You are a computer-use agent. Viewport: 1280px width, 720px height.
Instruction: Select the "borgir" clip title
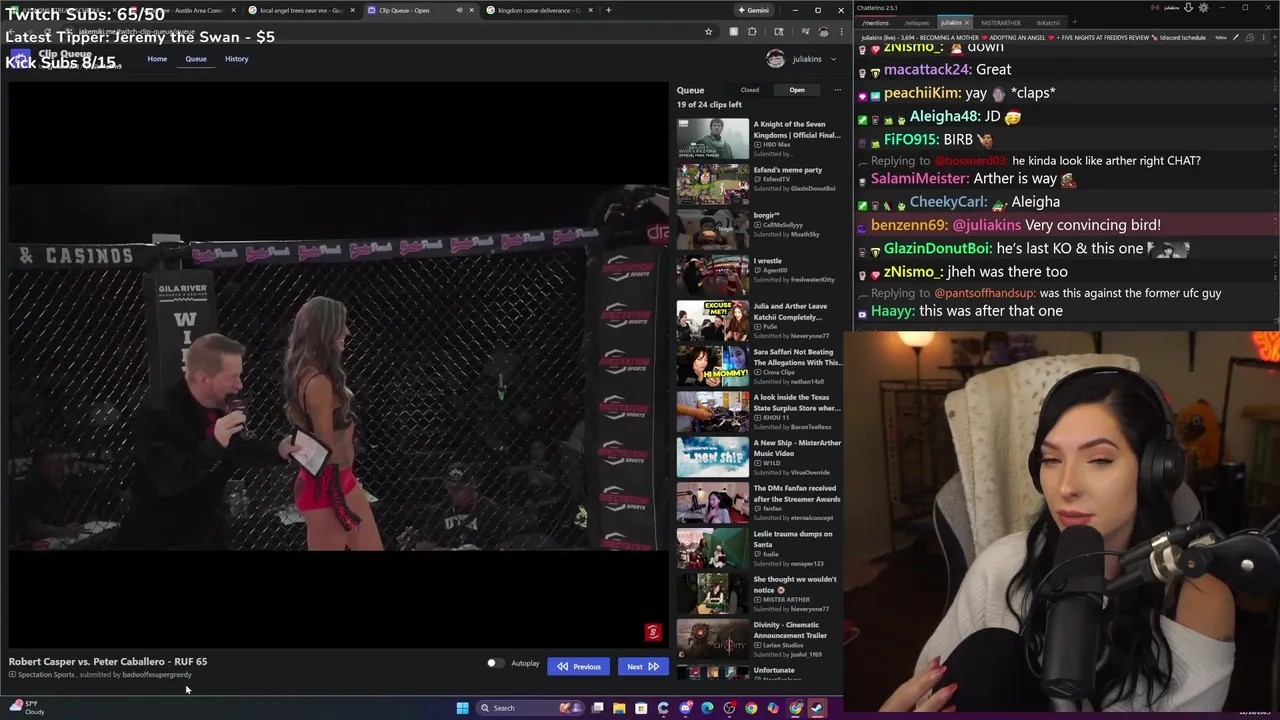tap(766, 215)
